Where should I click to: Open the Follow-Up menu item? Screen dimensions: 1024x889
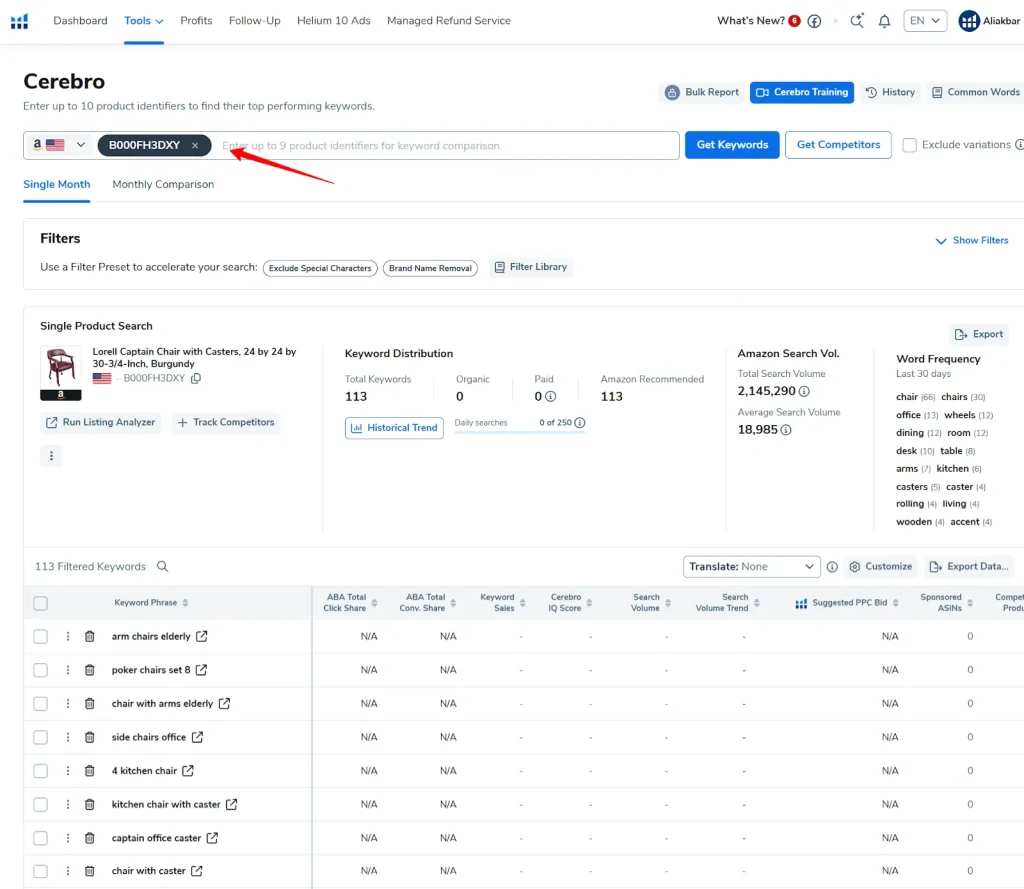[x=254, y=21]
